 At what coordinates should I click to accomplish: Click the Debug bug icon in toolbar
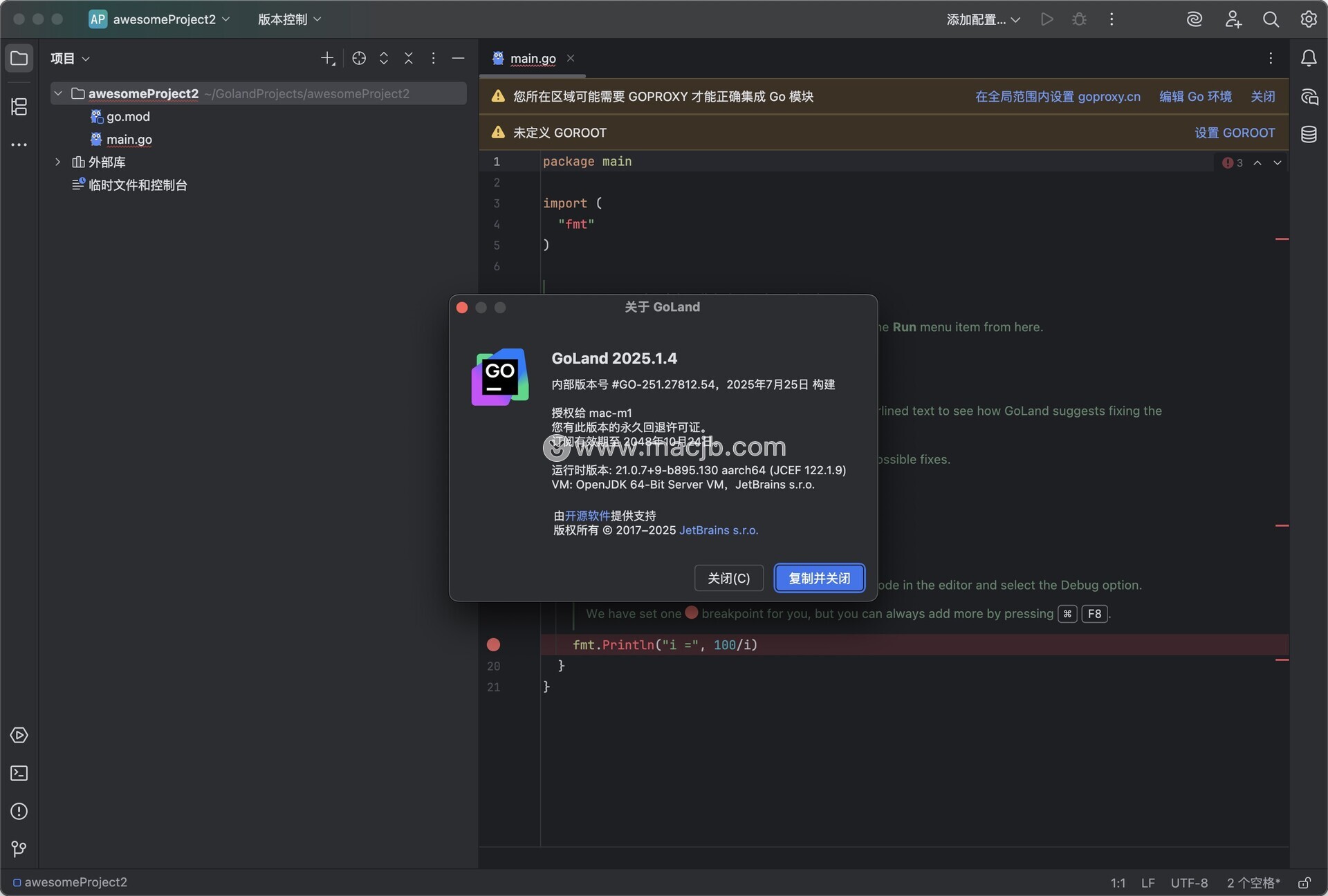(x=1079, y=19)
